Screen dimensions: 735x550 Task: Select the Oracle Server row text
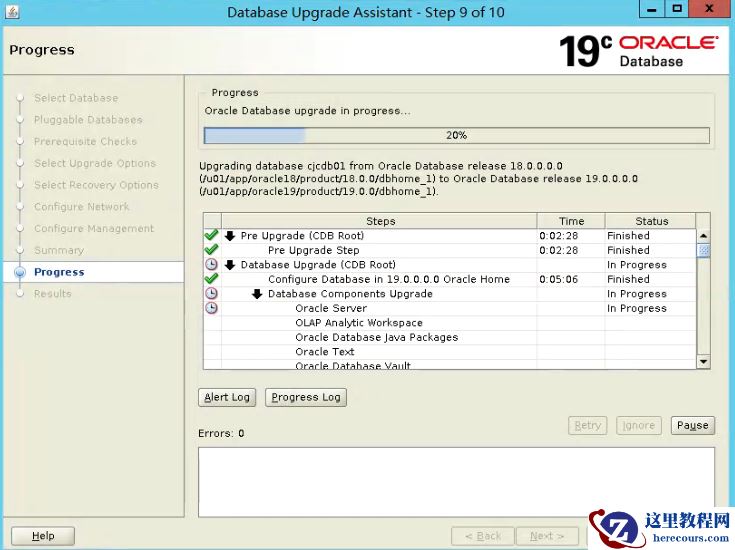331,308
